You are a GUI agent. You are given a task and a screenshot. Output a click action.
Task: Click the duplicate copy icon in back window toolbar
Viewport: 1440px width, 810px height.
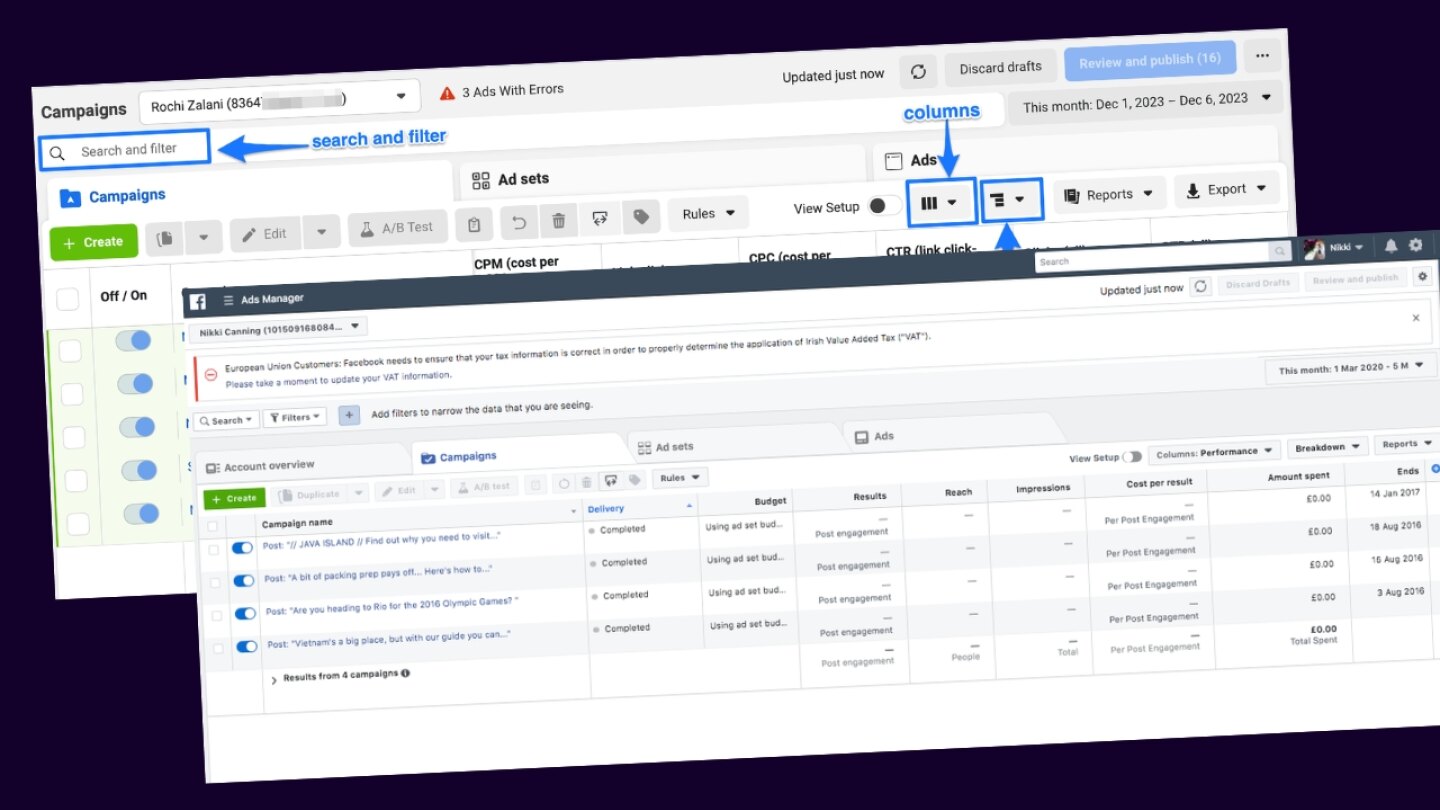[x=165, y=238]
